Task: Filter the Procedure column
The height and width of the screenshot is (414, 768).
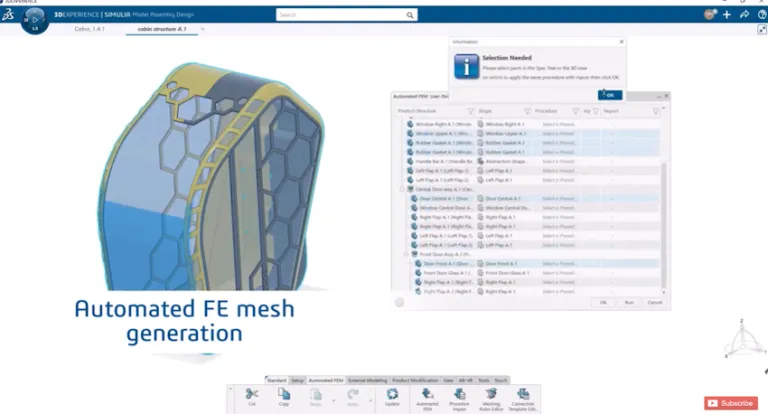Action: click(576, 111)
